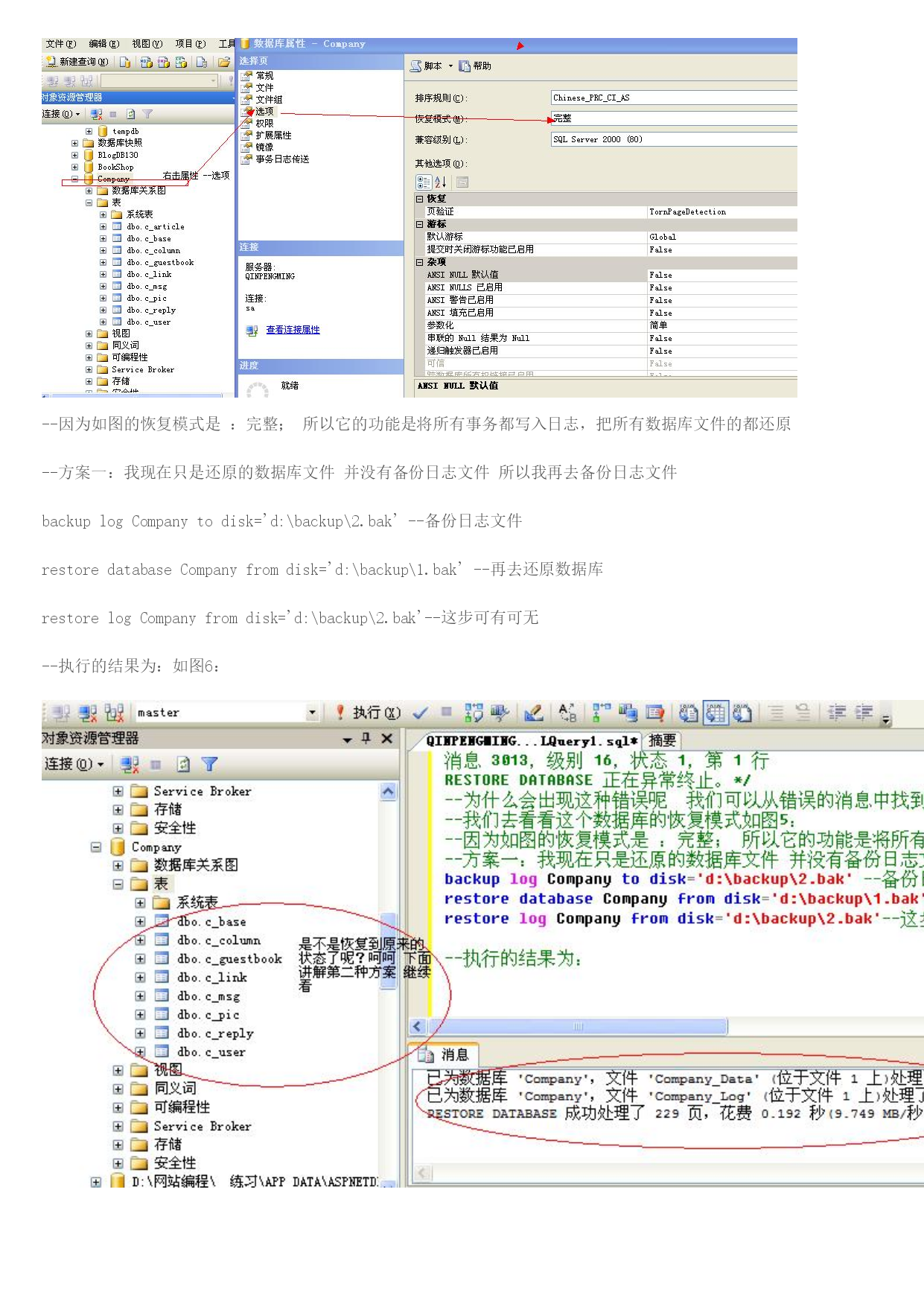
Task: Click the filter icon in lower Object Explorer
Action: (x=210, y=764)
